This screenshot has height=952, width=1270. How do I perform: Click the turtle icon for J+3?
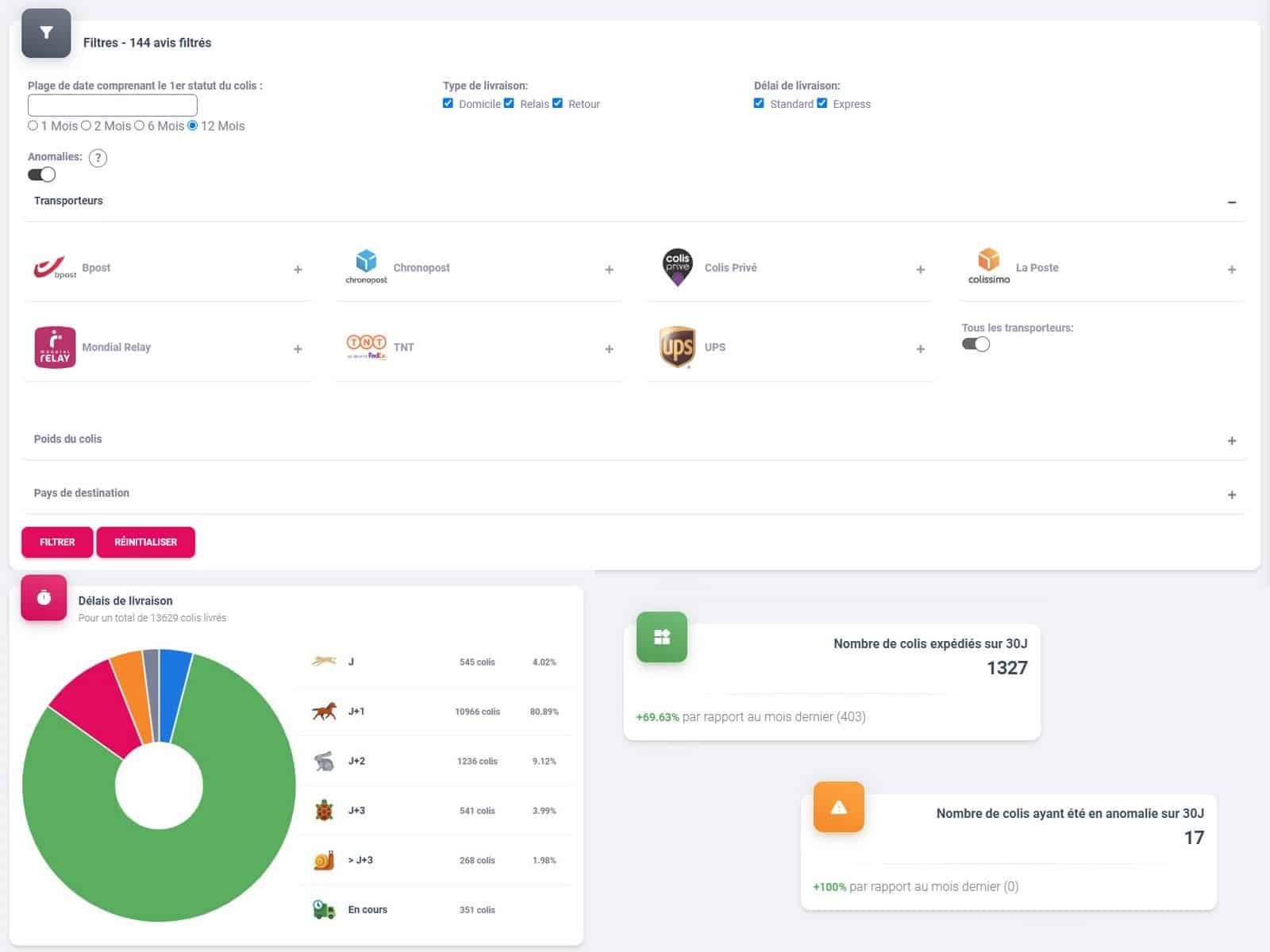tap(324, 810)
